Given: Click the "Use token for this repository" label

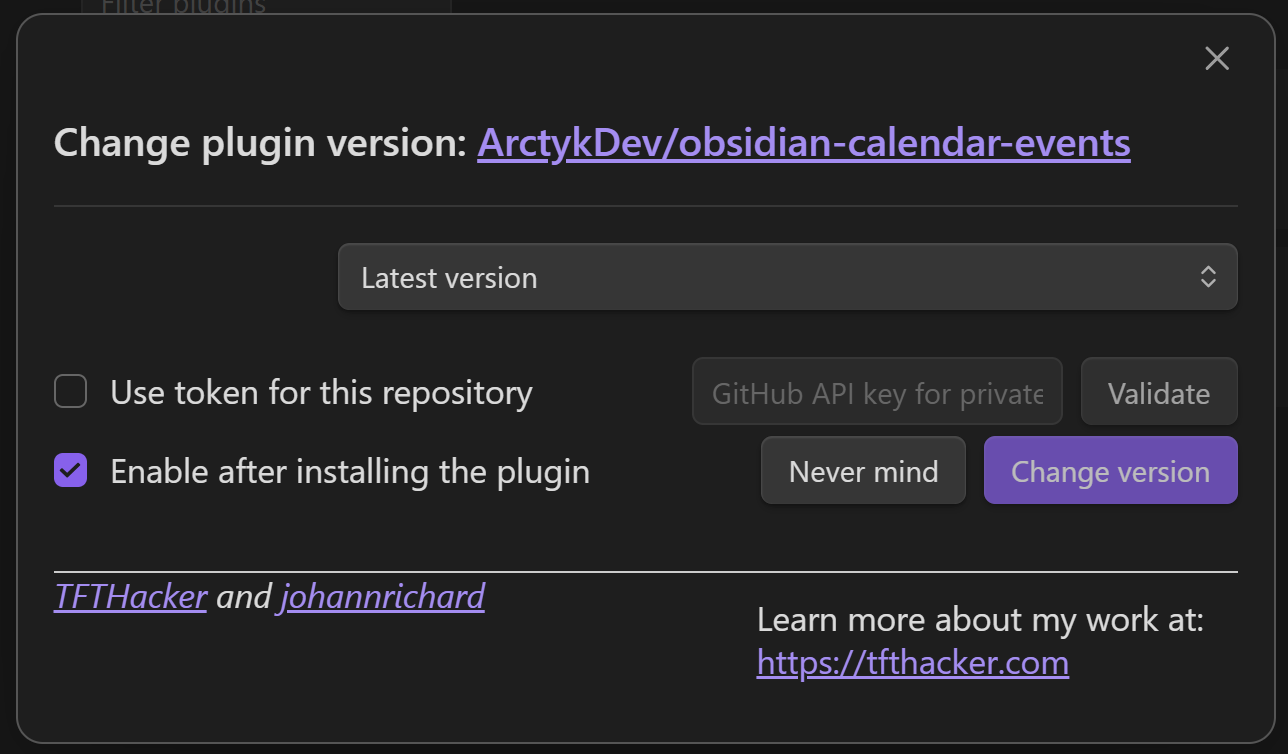Looking at the screenshot, I should 321,393.
